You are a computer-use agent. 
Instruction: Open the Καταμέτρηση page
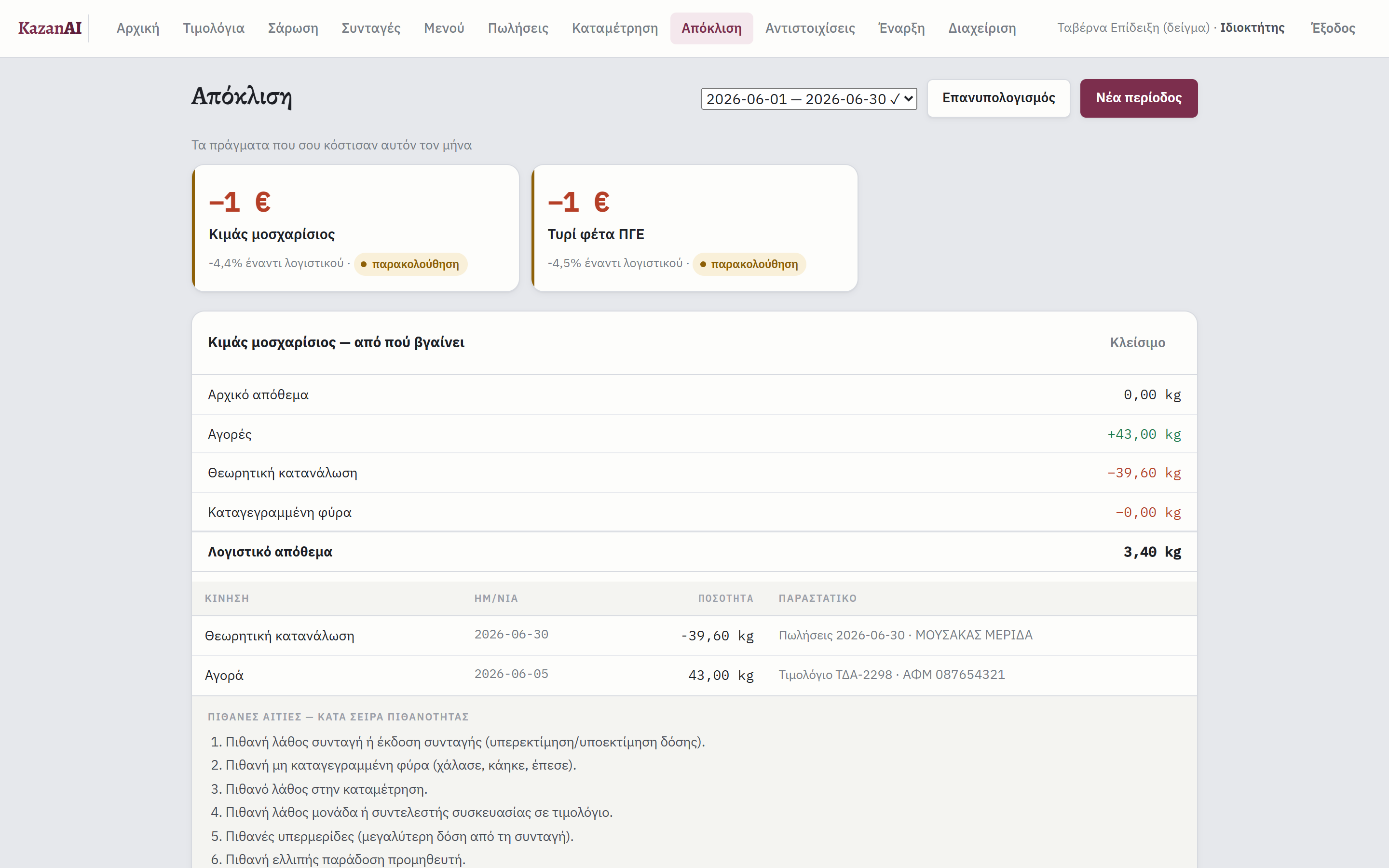click(x=615, y=28)
